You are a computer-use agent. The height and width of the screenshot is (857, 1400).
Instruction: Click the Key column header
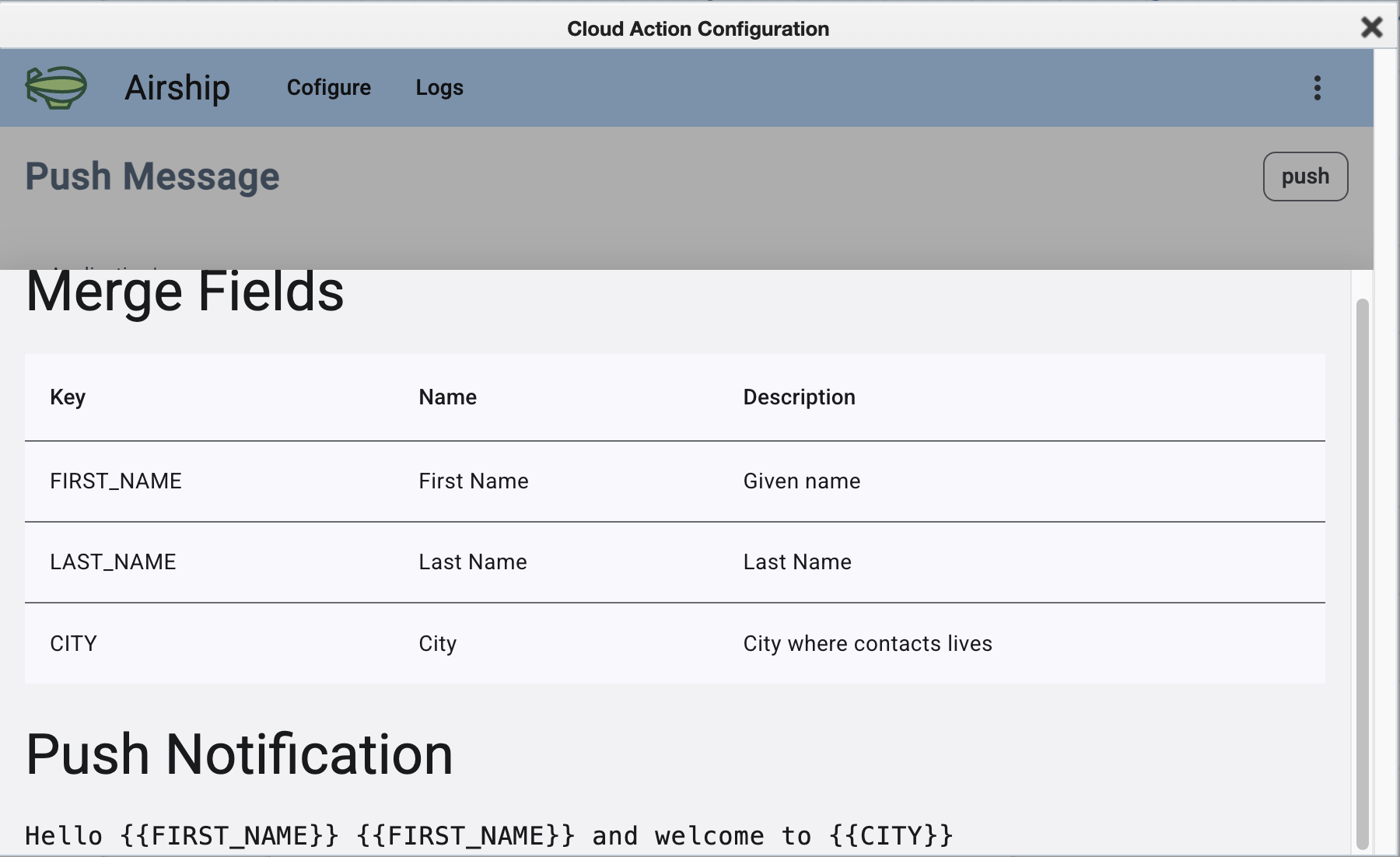click(x=68, y=397)
